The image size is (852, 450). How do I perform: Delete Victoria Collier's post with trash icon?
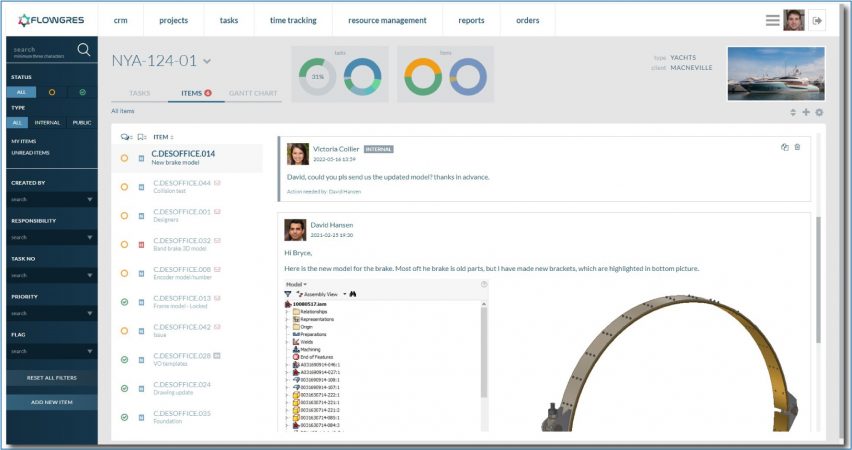tap(797, 147)
